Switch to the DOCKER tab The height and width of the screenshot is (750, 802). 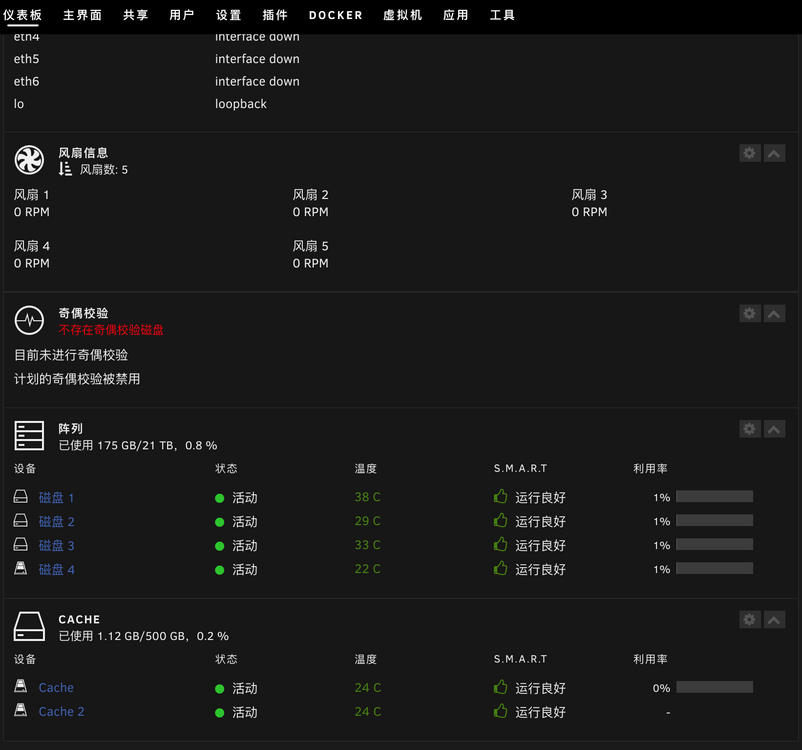pyautogui.click(x=336, y=15)
